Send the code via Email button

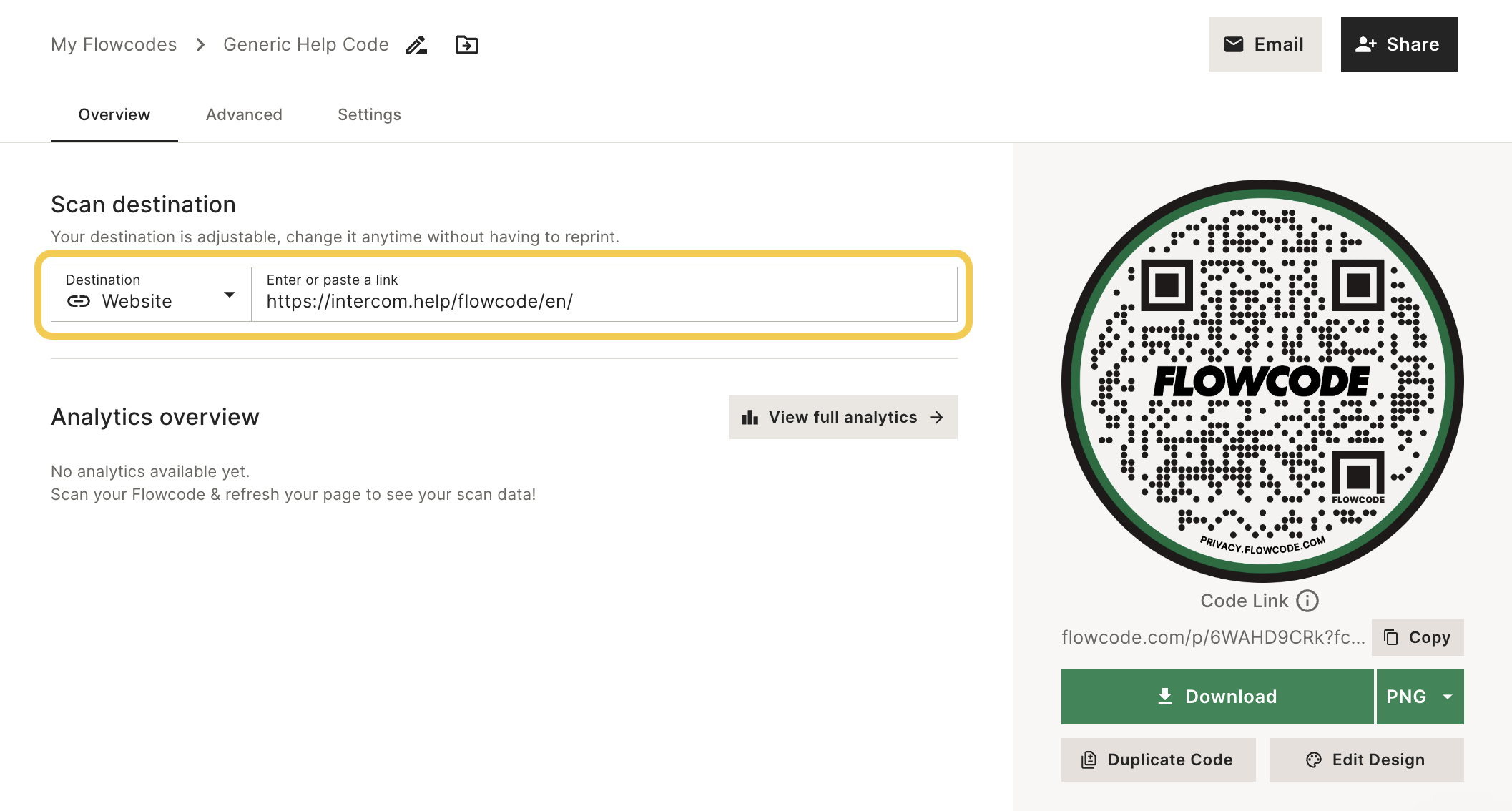point(1265,44)
